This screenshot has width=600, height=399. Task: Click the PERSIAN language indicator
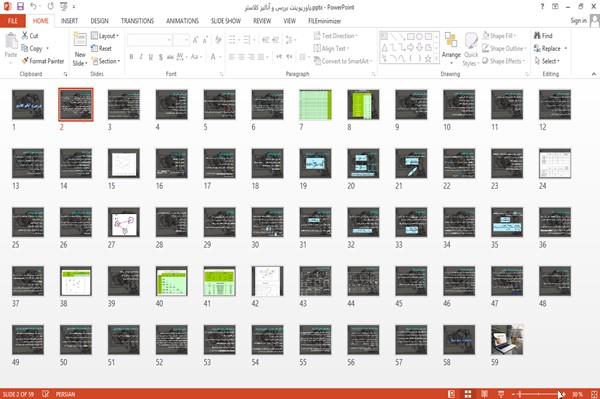coord(65,394)
